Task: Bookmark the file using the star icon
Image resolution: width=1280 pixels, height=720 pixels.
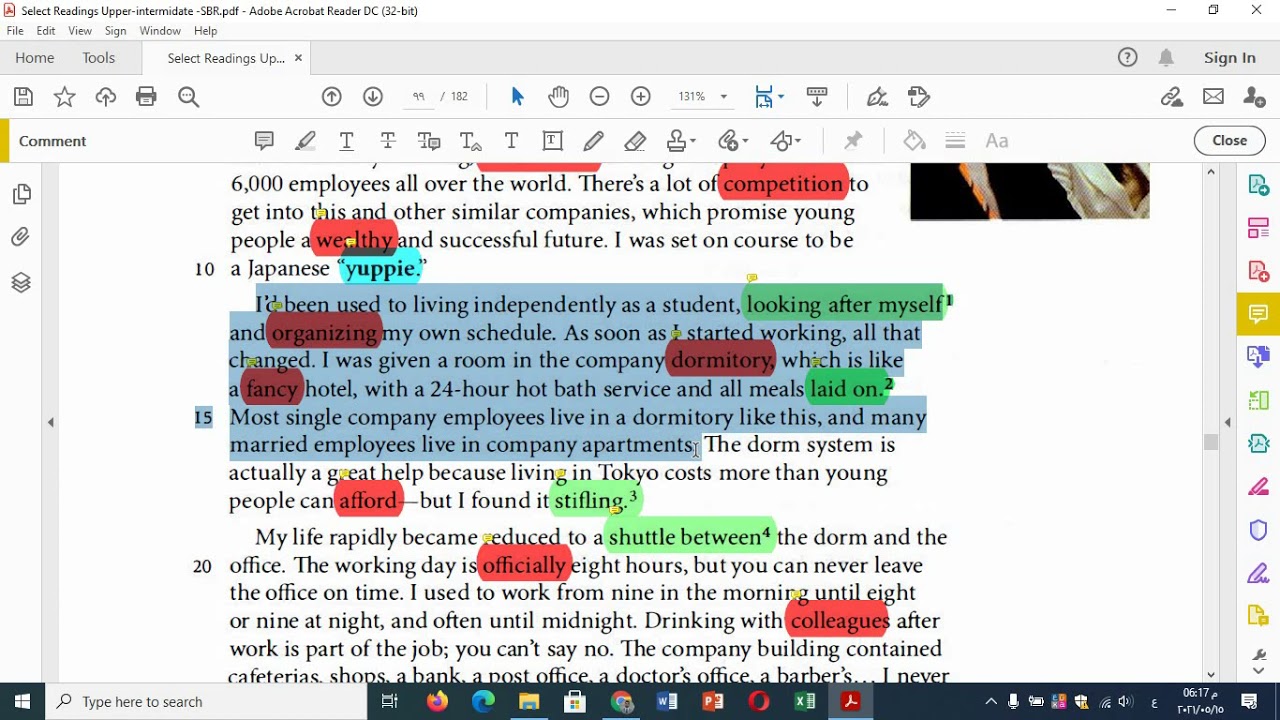Action: [x=65, y=96]
